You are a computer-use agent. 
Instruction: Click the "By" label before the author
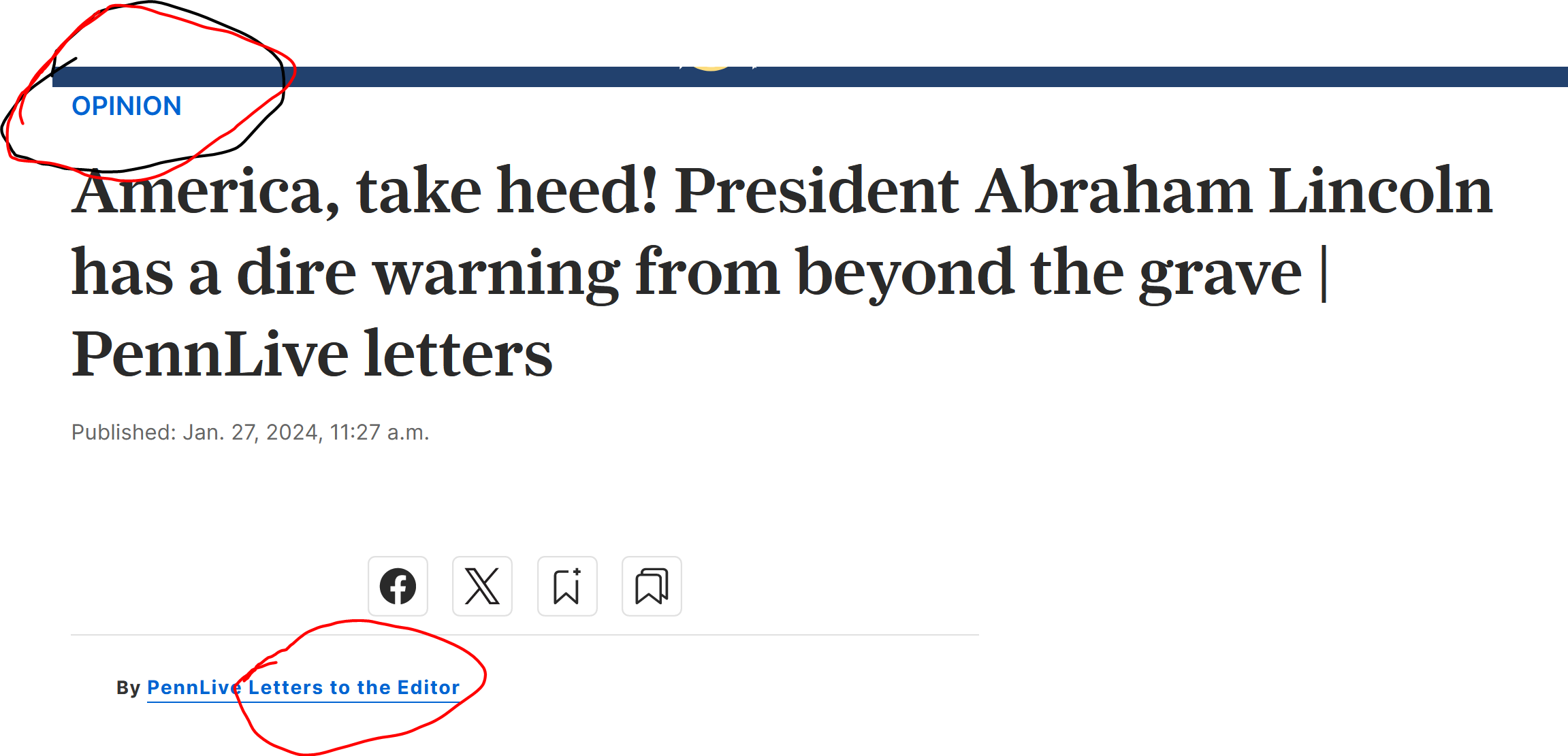[x=128, y=688]
